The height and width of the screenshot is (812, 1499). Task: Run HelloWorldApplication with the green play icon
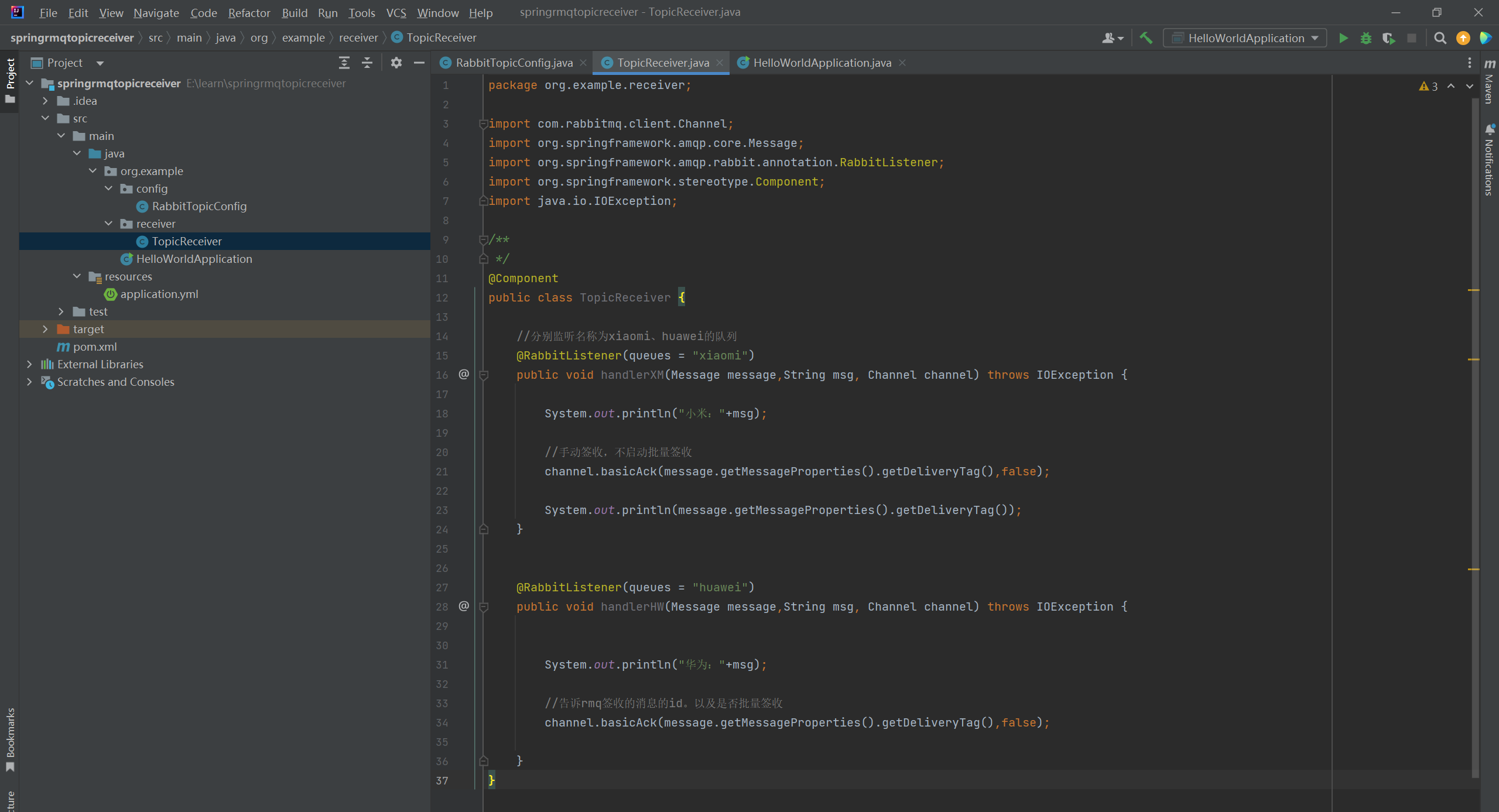1343,38
